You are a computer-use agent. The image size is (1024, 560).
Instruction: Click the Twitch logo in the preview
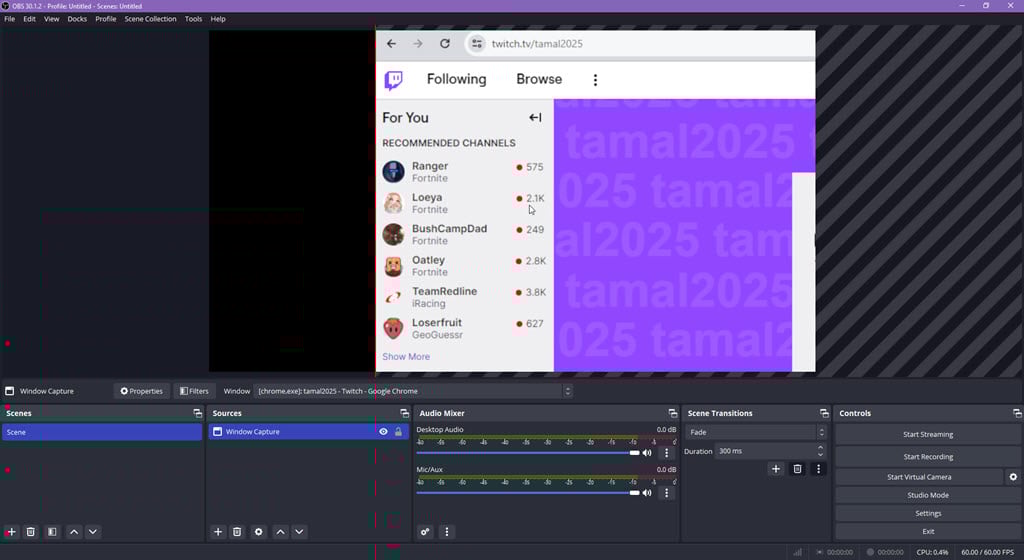[393, 80]
